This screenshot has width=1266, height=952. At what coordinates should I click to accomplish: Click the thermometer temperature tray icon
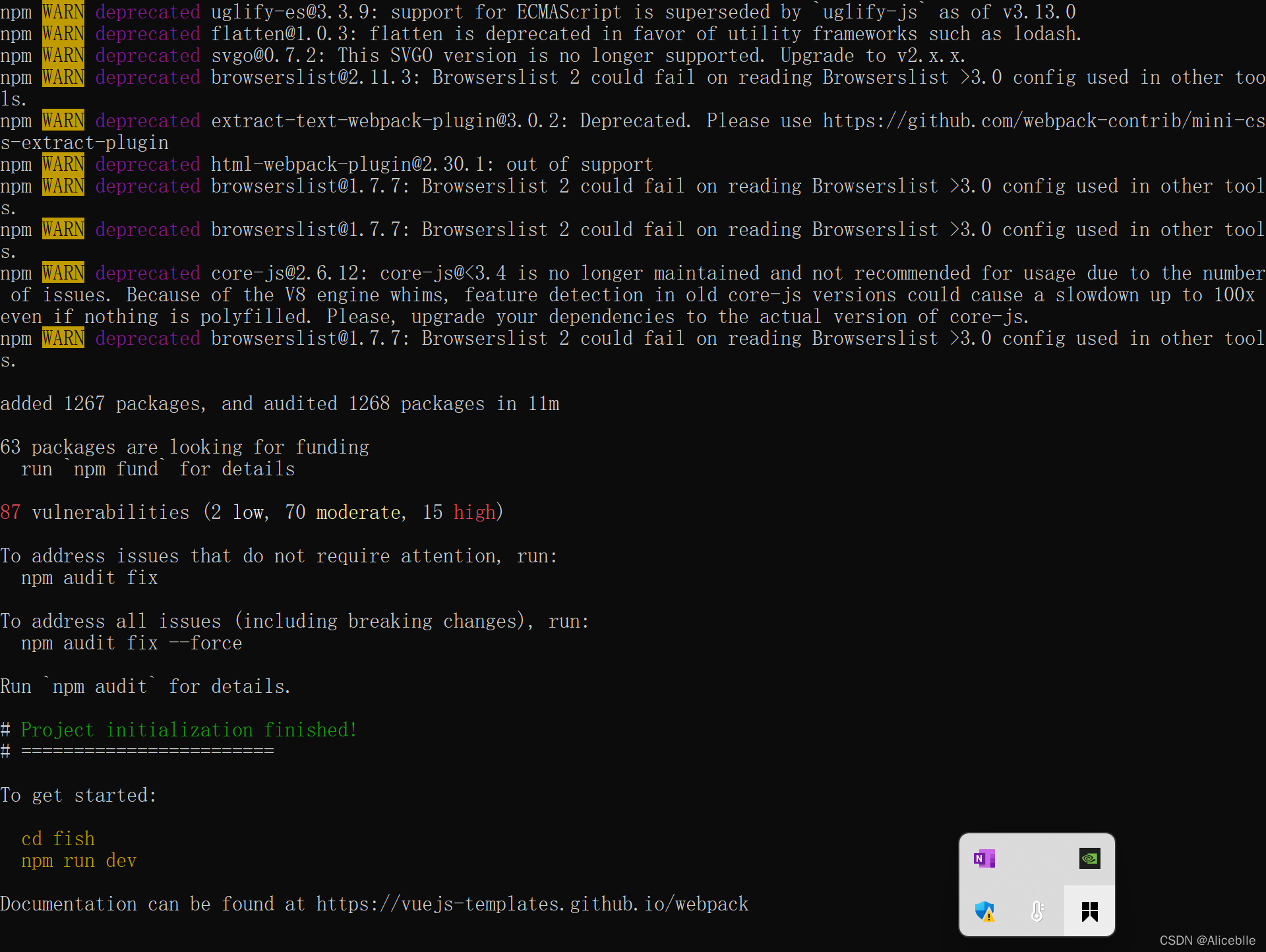[x=1037, y=912]
